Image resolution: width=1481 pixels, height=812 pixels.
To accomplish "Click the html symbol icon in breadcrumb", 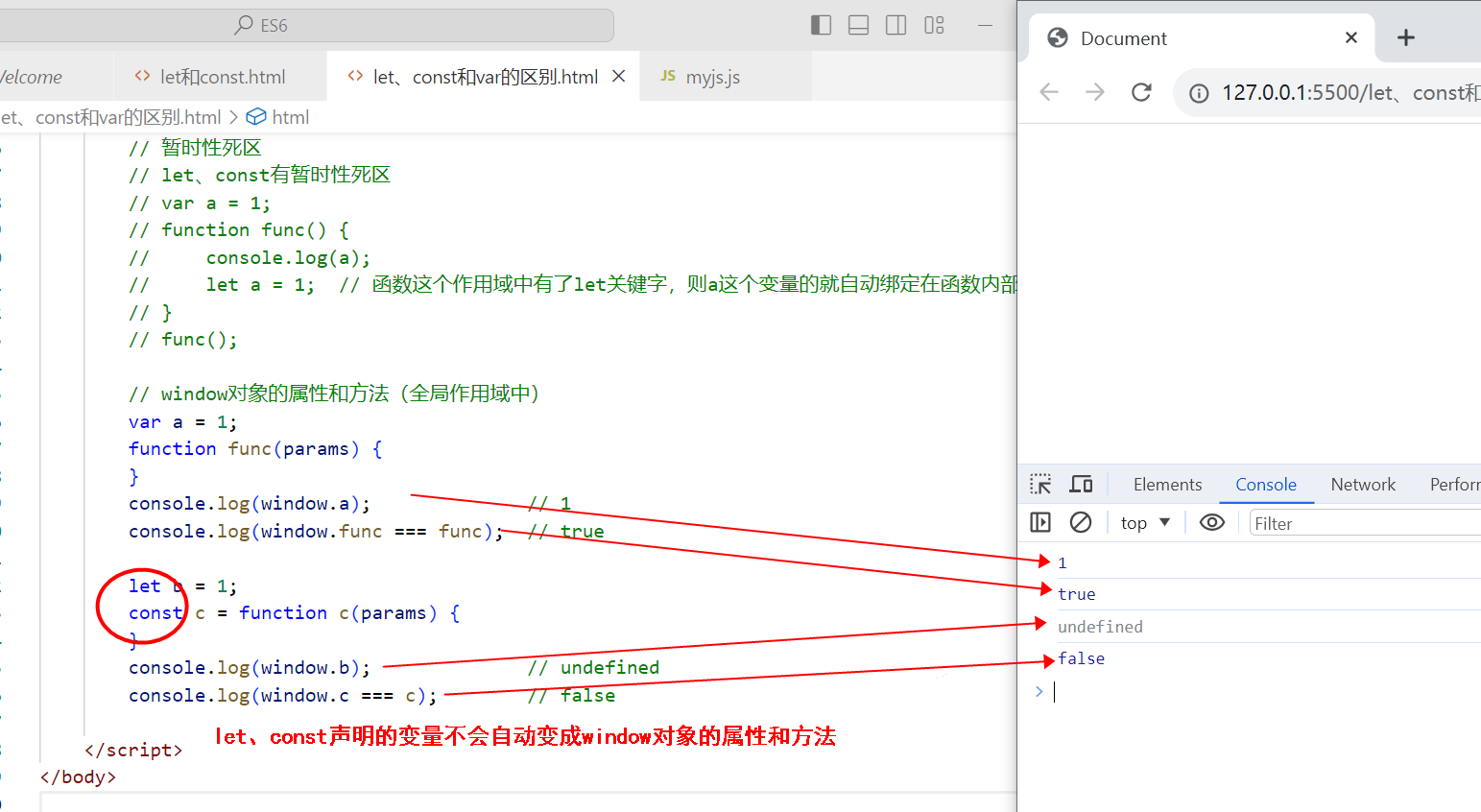I will [x=256, y=117].
